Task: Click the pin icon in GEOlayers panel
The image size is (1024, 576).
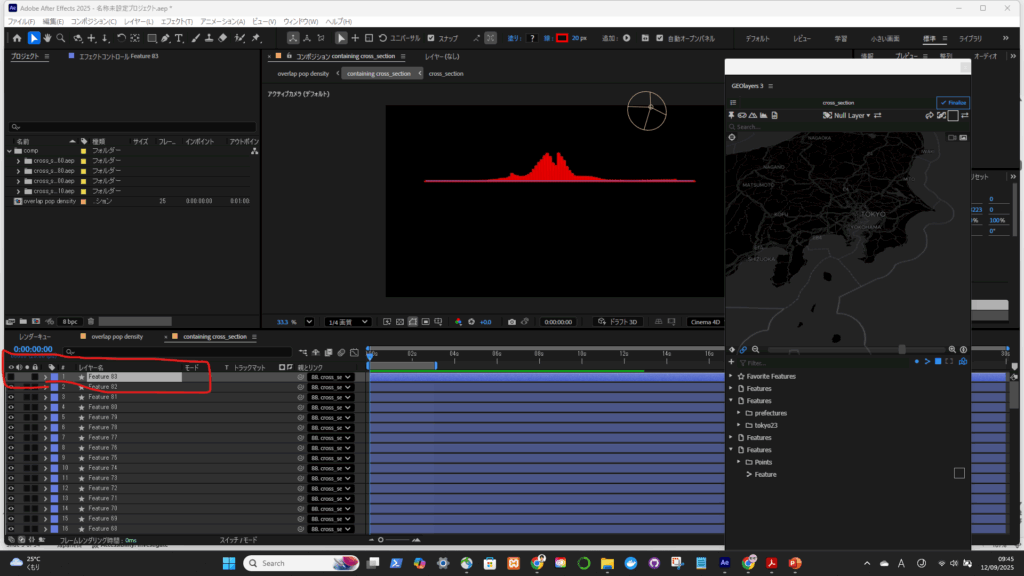Action: [732, 115]
